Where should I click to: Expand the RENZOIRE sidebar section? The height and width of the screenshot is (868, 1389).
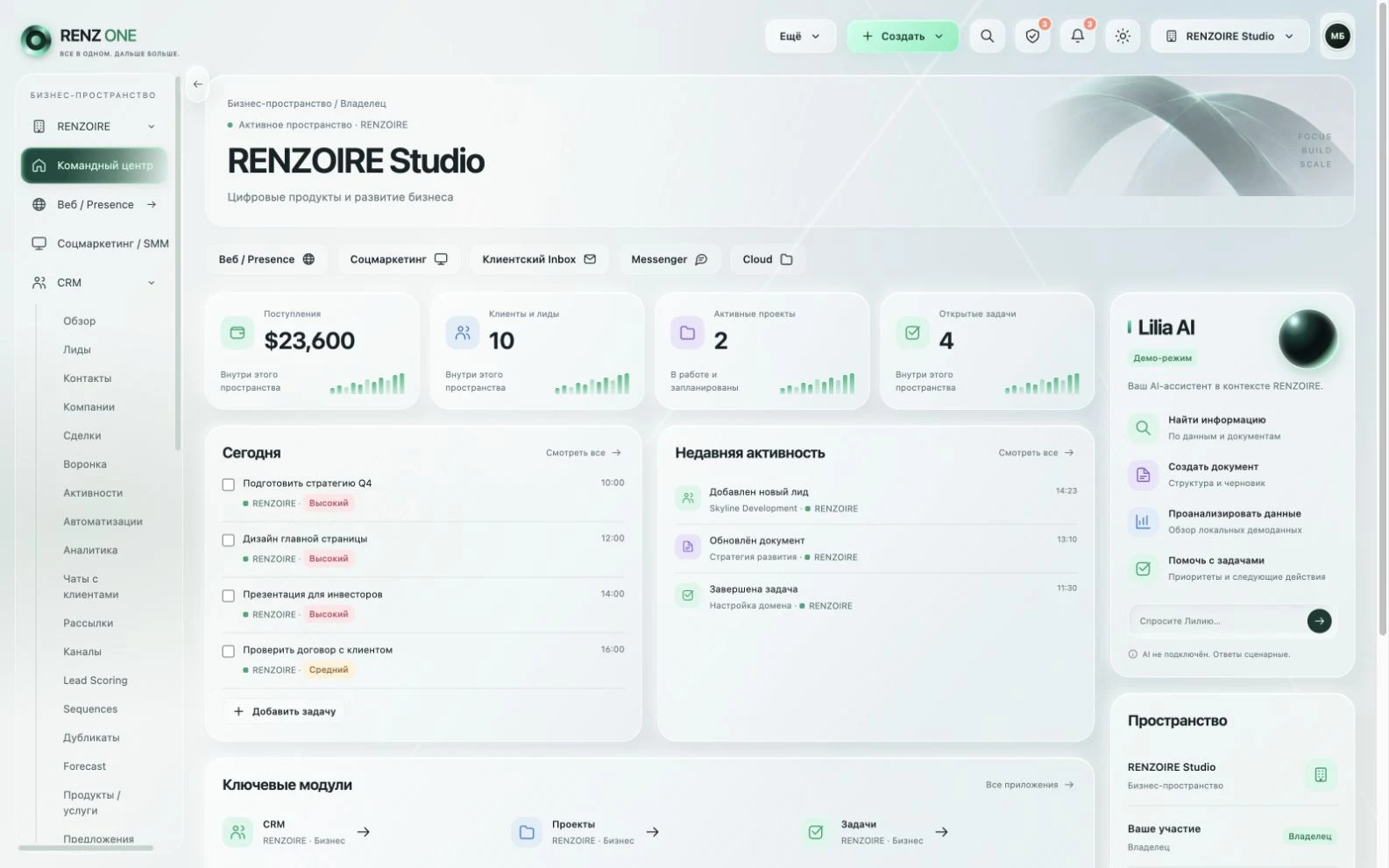(95, 126)
